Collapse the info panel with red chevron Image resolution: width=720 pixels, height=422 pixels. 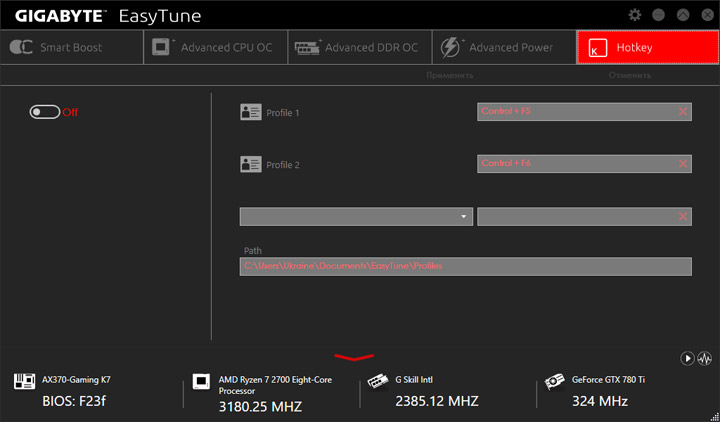tap(354, 357)
